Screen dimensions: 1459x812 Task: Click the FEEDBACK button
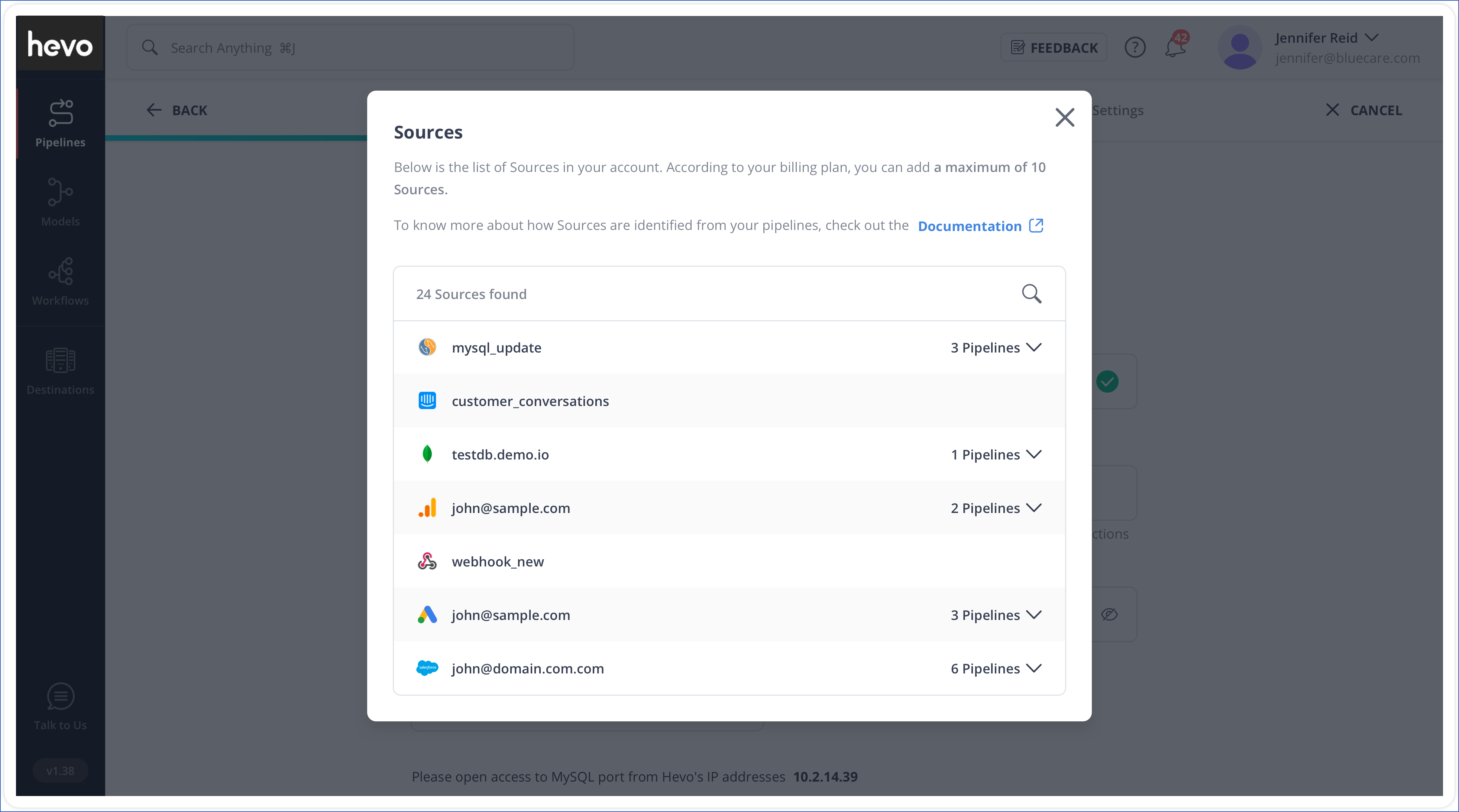point(1054,48)
